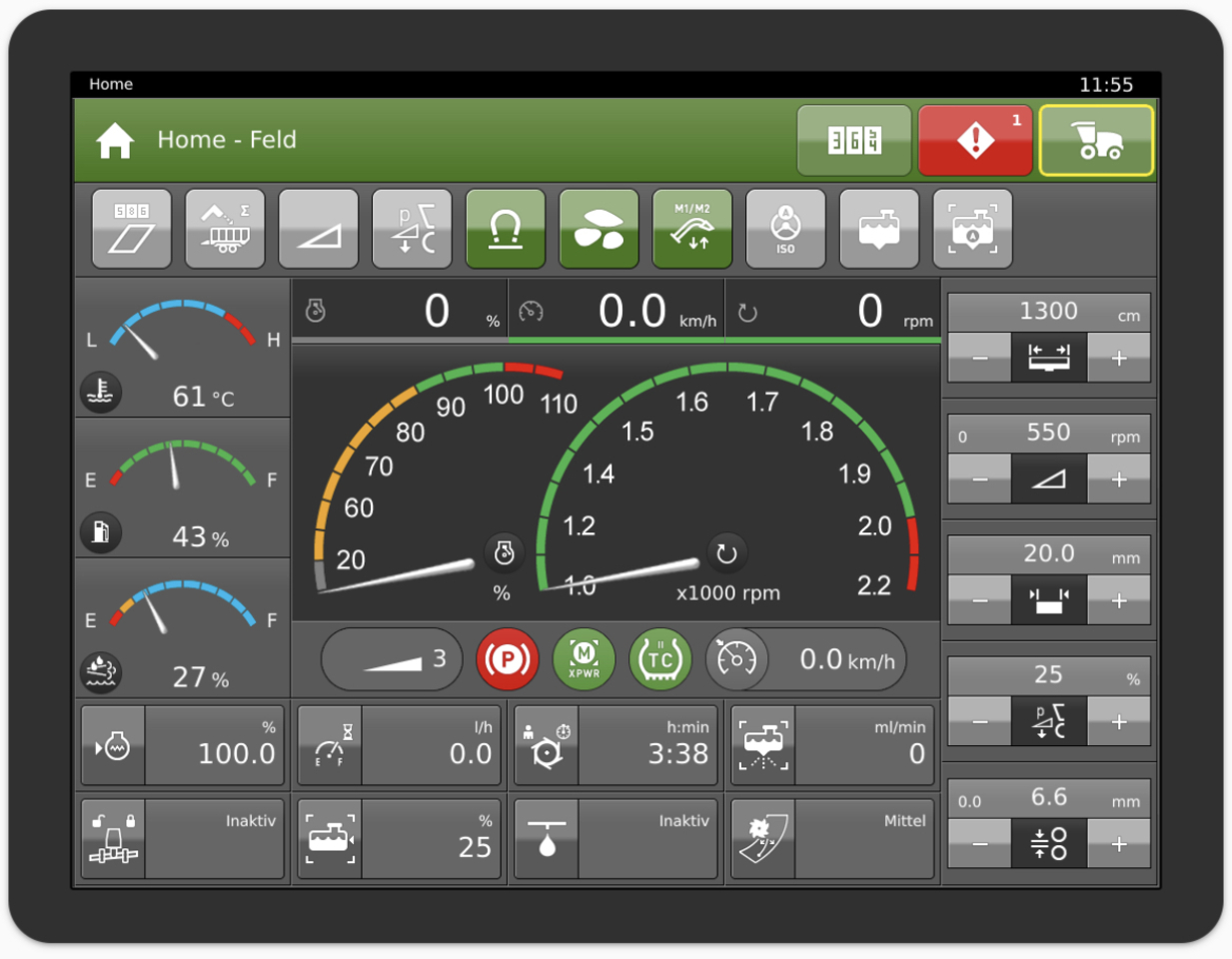
Task: Open the red warning alarm with badge 1
Action: [x=974, y=140]
